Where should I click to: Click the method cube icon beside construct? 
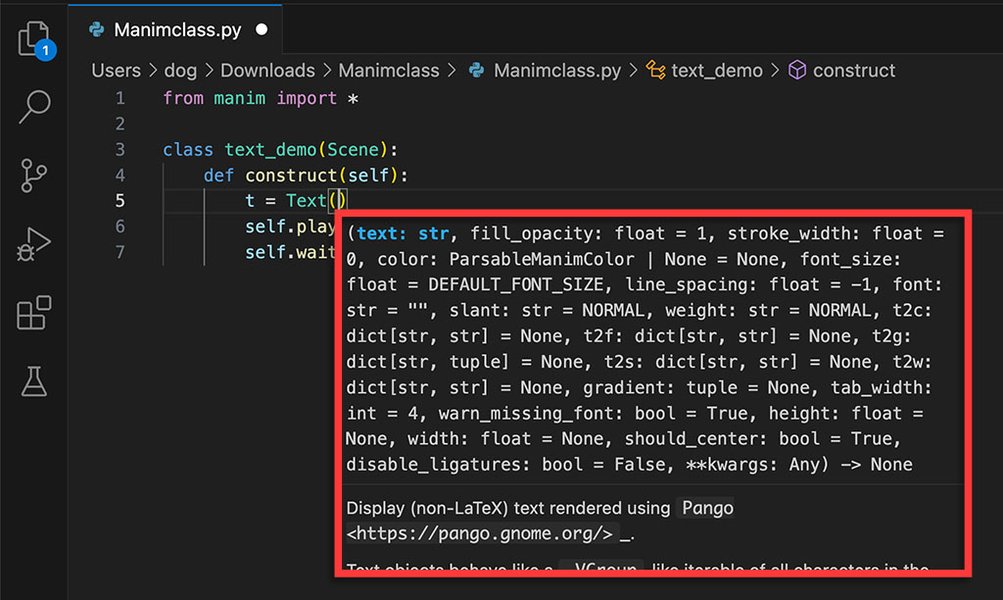(x=797, y=70)
